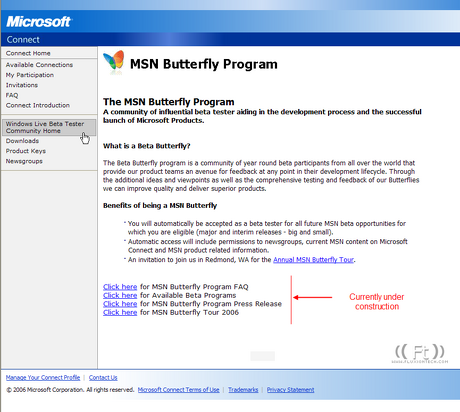Open Product Keys page
The height and width of the screenshot is (412, 460).
pos(26,151)
